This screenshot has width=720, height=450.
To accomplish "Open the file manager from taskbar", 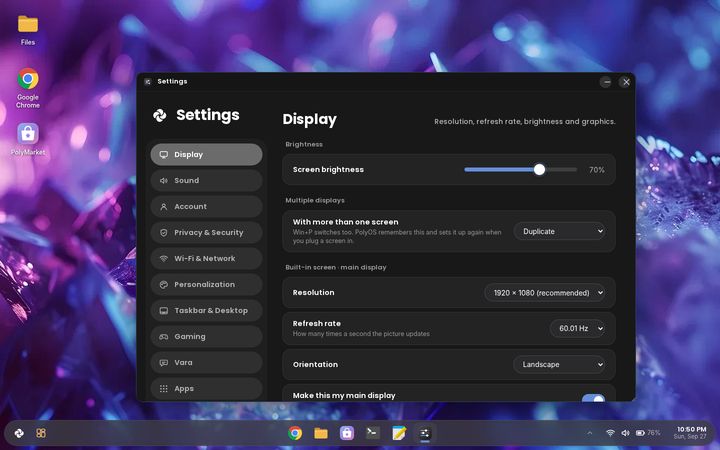I will tap(321, 433).
